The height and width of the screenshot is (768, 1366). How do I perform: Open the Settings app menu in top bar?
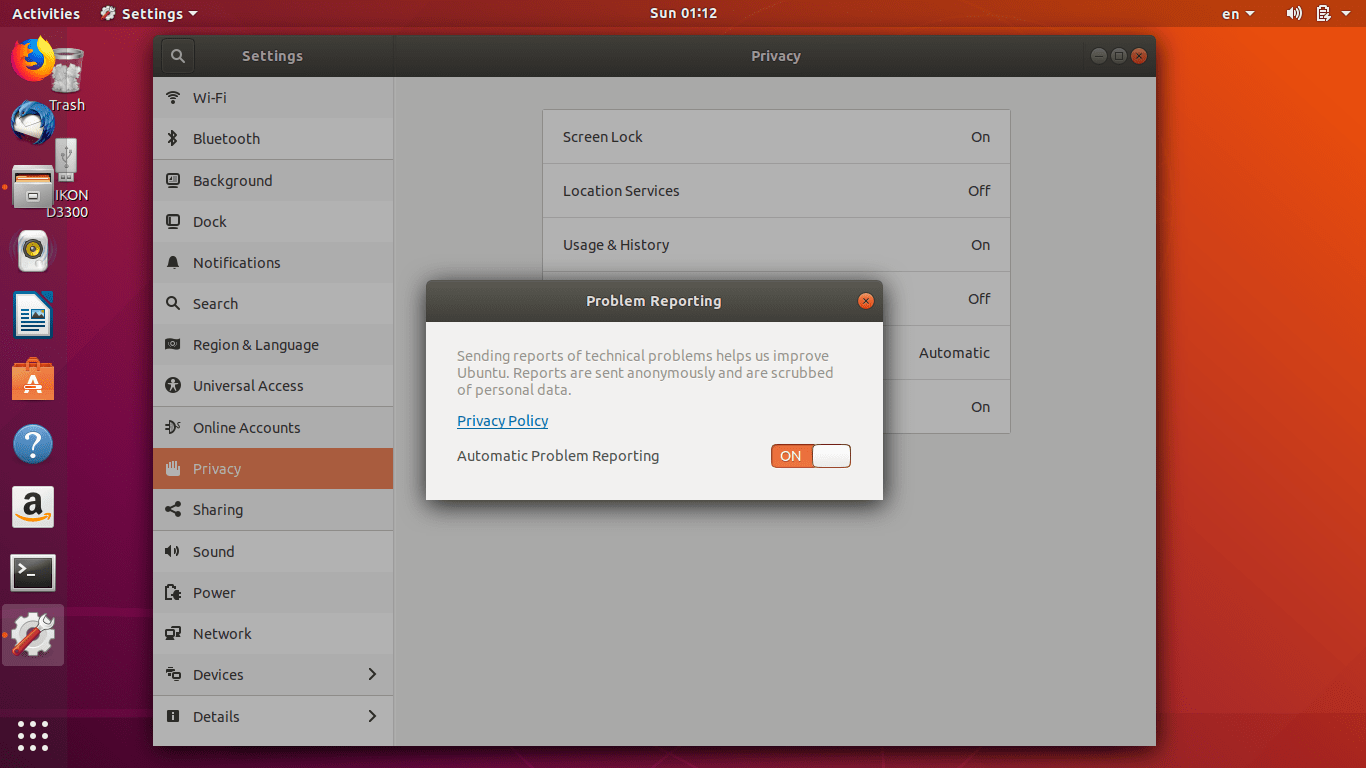tap(149, 14)
